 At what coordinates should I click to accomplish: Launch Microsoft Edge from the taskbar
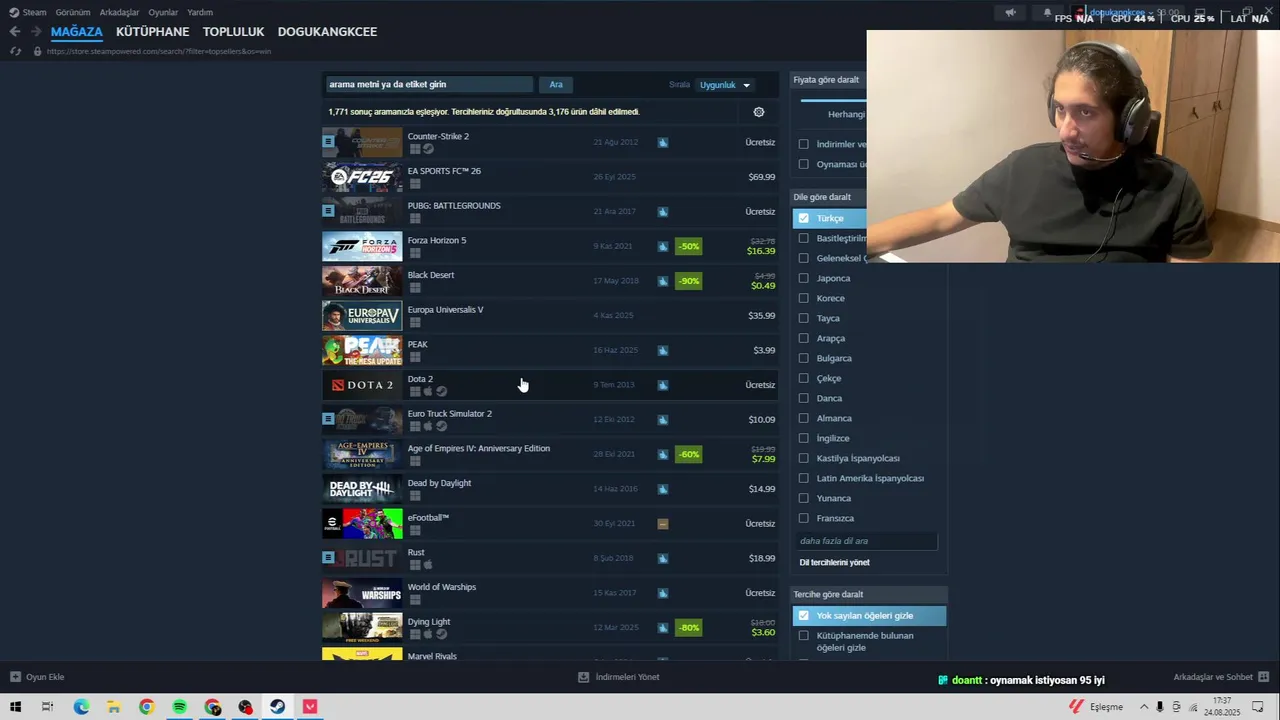[81, 707]
